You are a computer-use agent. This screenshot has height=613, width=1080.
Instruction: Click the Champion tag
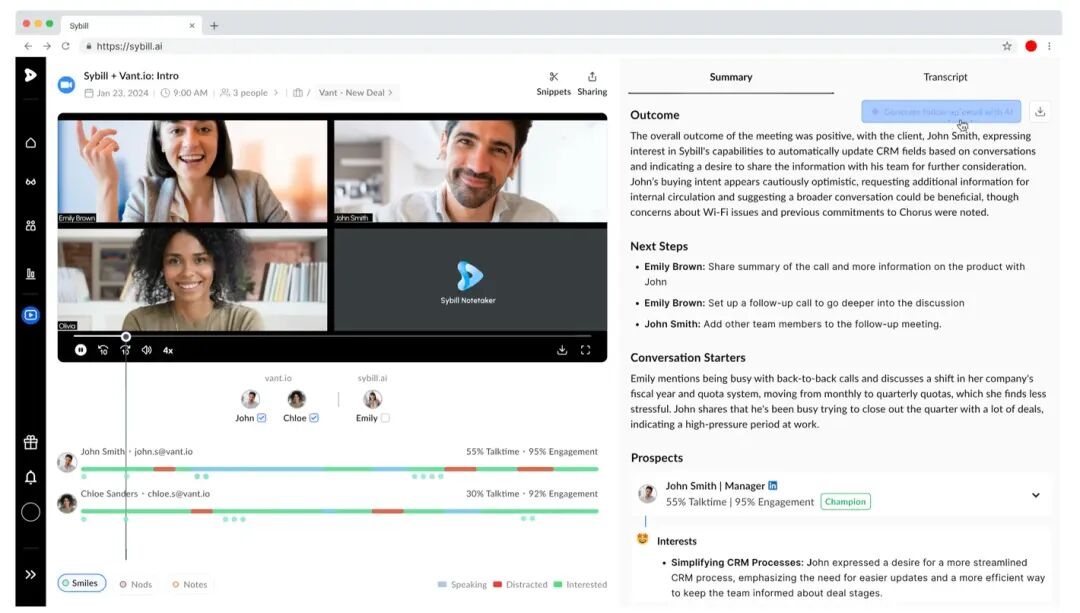pos(845,501)
